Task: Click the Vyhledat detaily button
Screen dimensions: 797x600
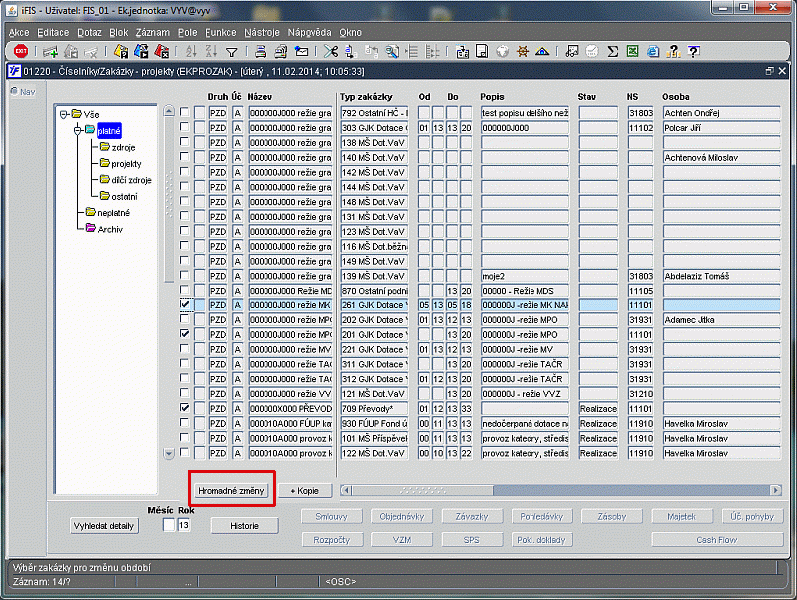Action: click(104, 526)
